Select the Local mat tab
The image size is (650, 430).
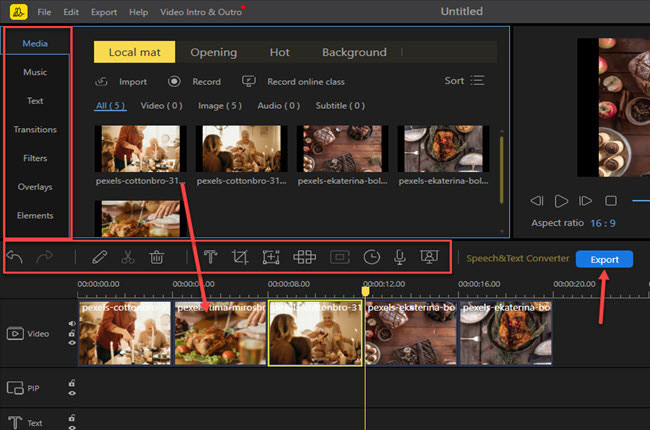(134, 52)
